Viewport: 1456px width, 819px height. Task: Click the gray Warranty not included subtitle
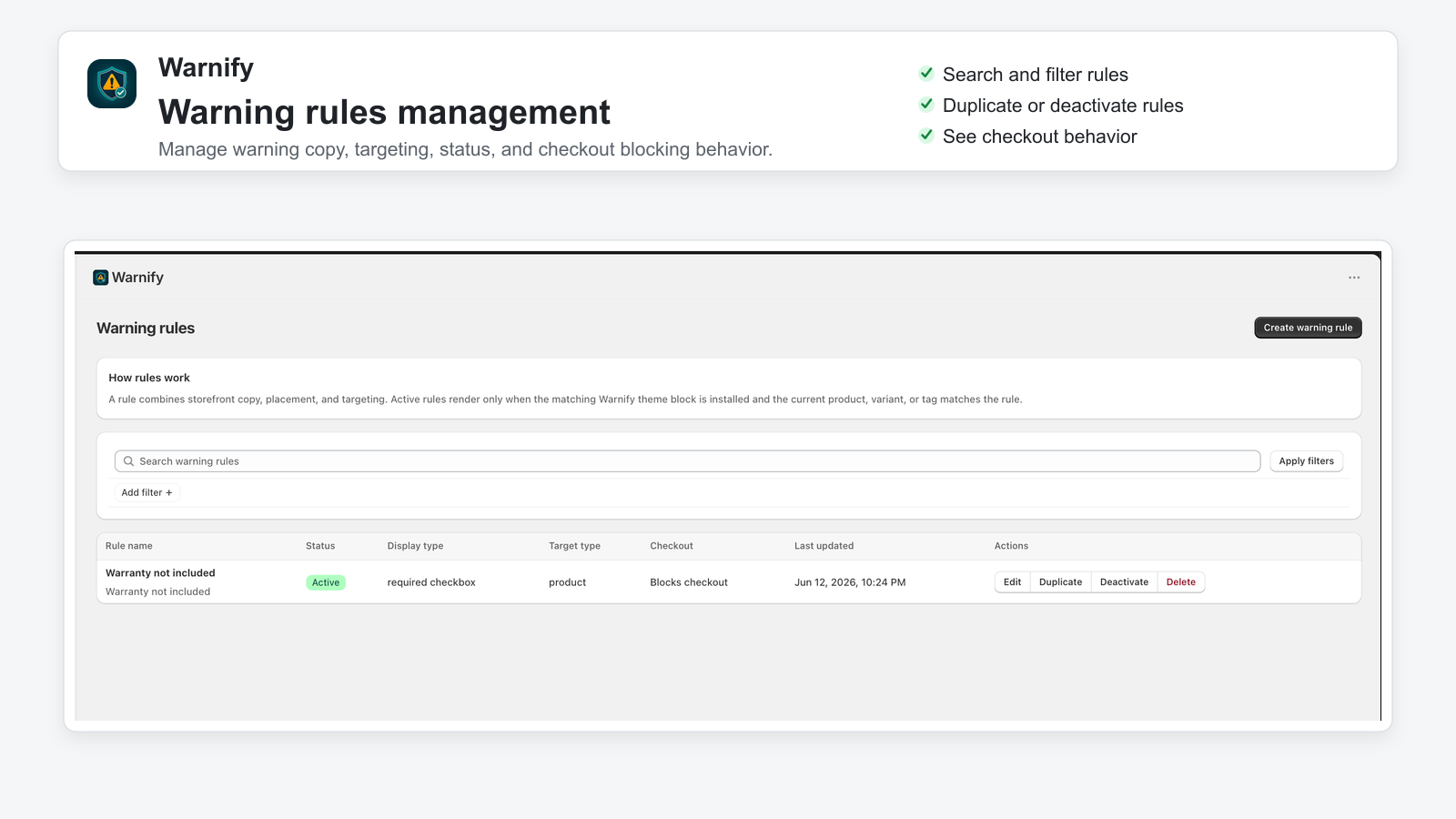tap(157, 591)
